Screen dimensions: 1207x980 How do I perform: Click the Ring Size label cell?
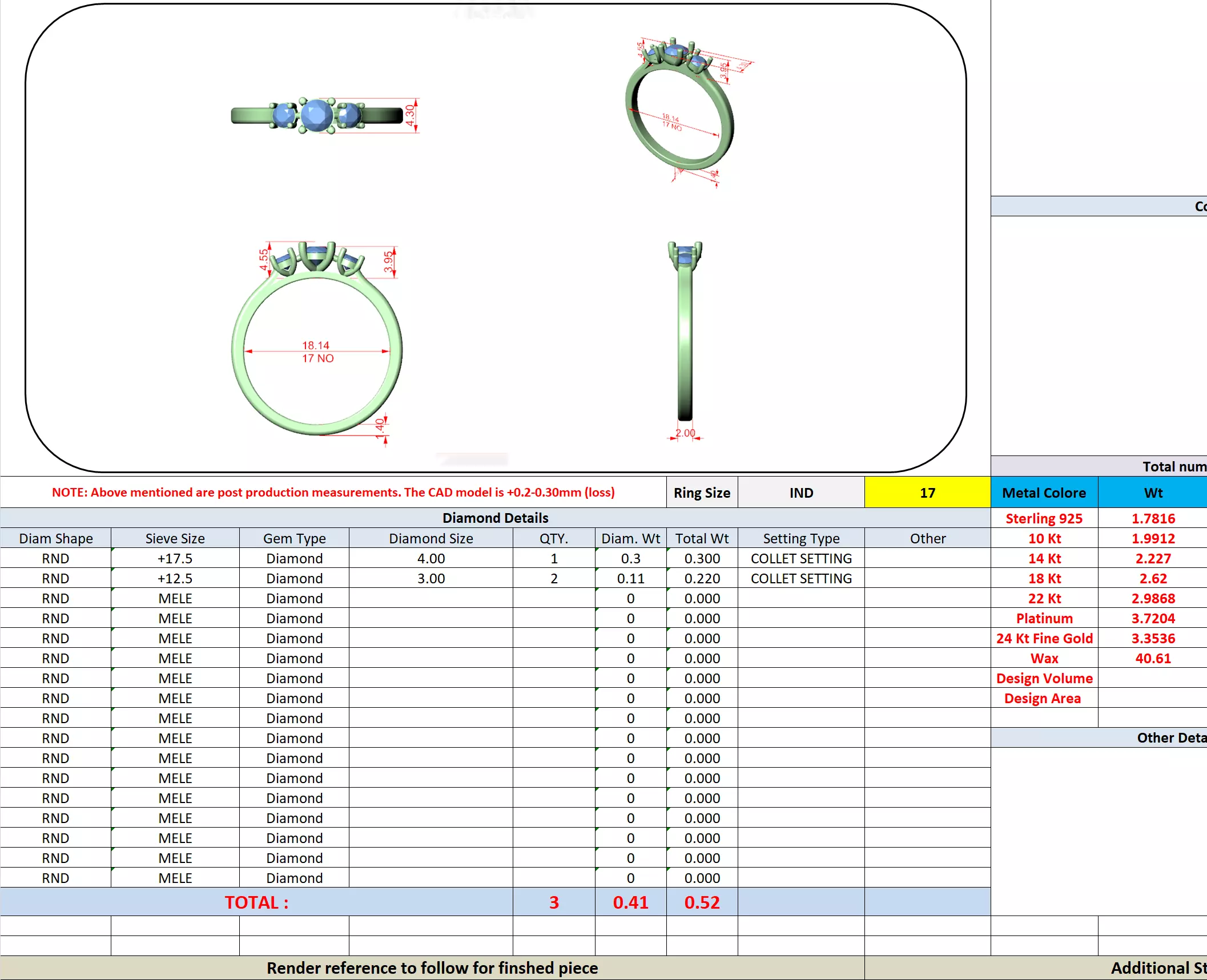pyautogui.click(x=701, y=493)
